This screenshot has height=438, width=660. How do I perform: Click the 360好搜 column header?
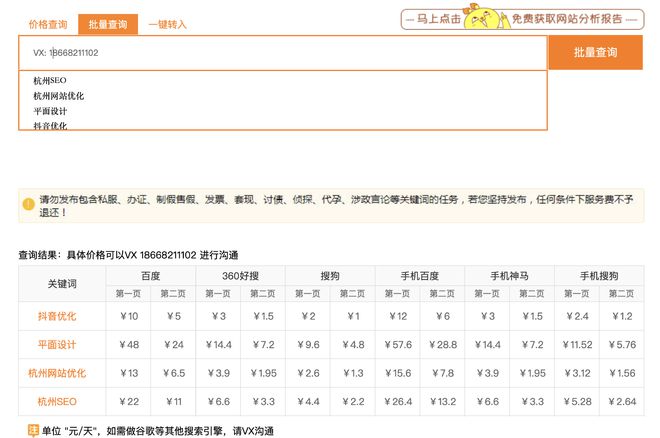tap(240, 276)
